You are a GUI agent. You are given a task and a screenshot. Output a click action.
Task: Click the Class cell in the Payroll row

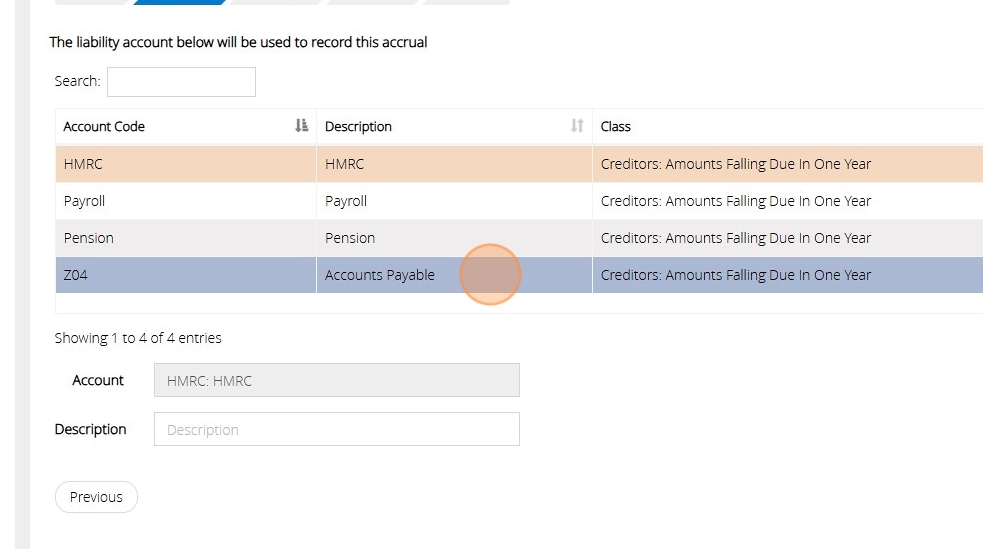pyautogui.click(x=736, y=201)
